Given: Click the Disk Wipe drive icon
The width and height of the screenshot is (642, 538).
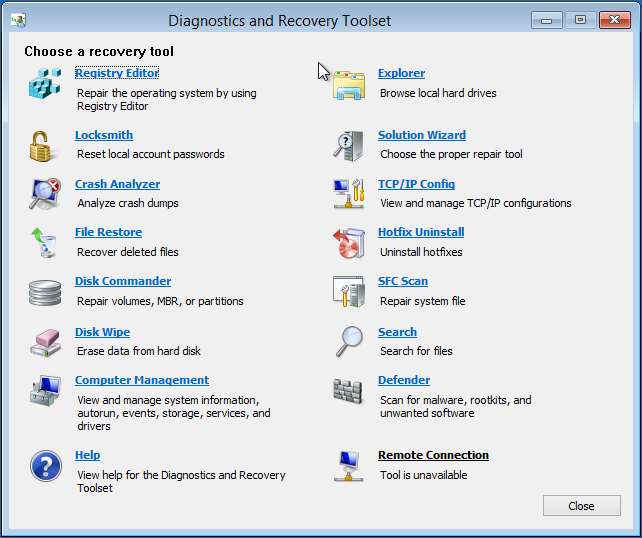Looking at the screenshot, I should pyautogui.click(x=45, y=342).
